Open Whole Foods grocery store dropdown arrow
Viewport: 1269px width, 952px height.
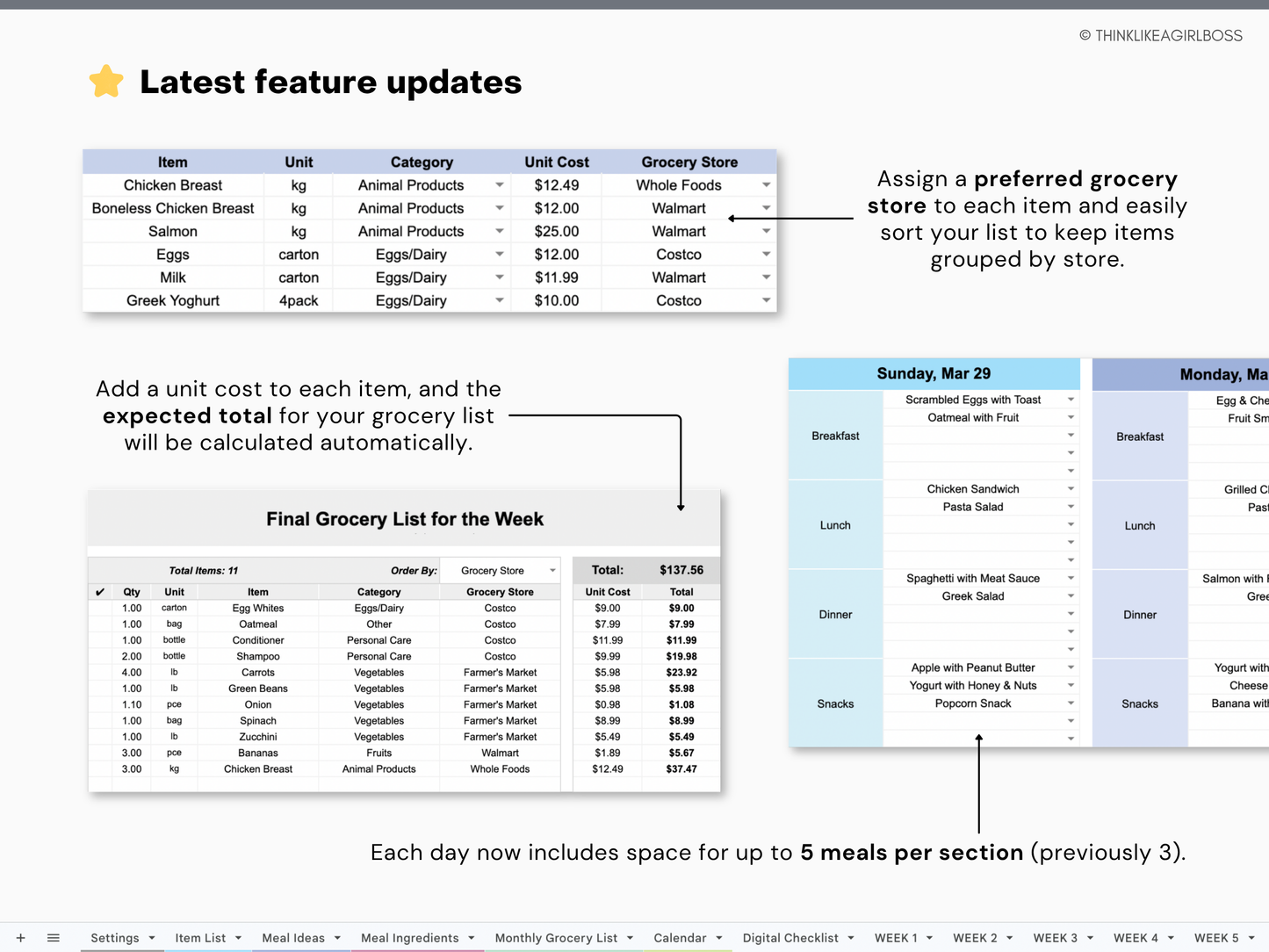767,185
